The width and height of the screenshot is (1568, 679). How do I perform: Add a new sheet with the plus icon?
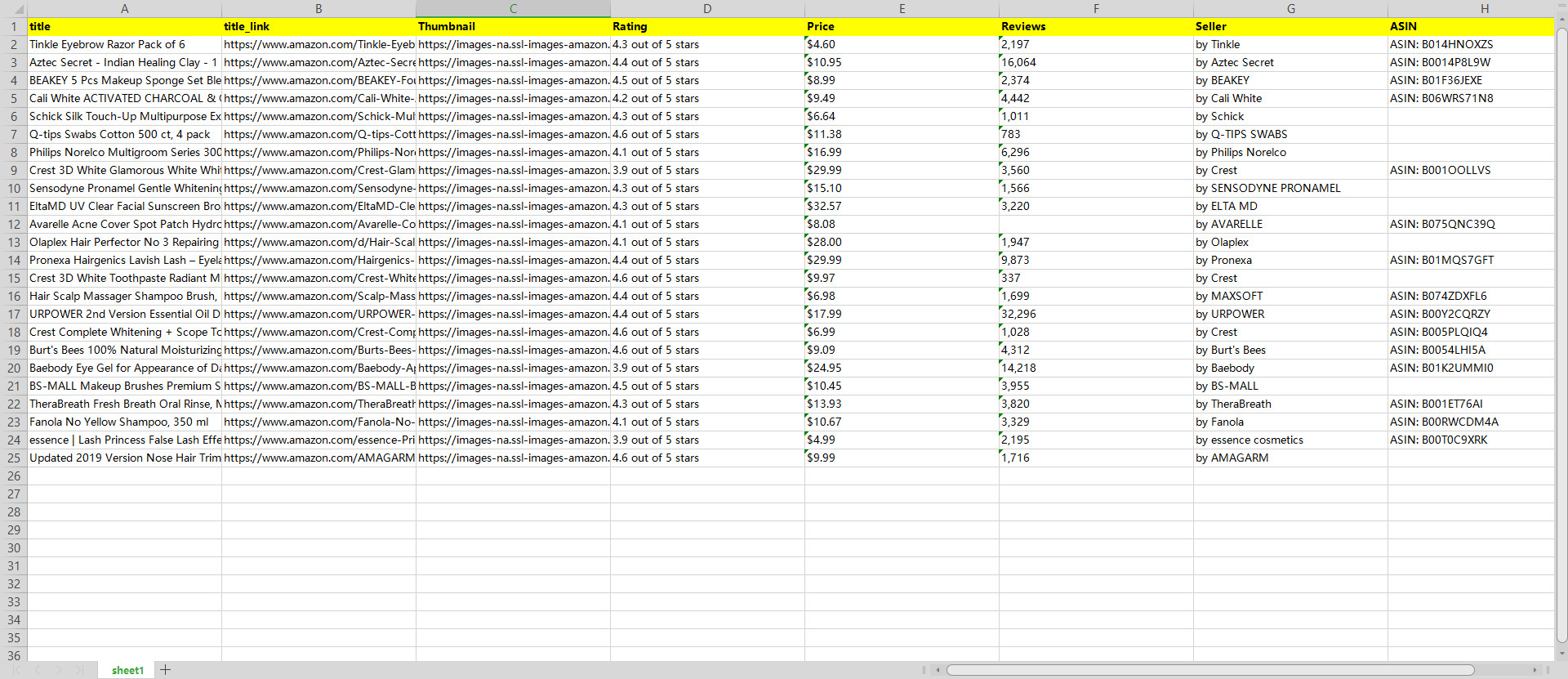[x=166, y=670]
